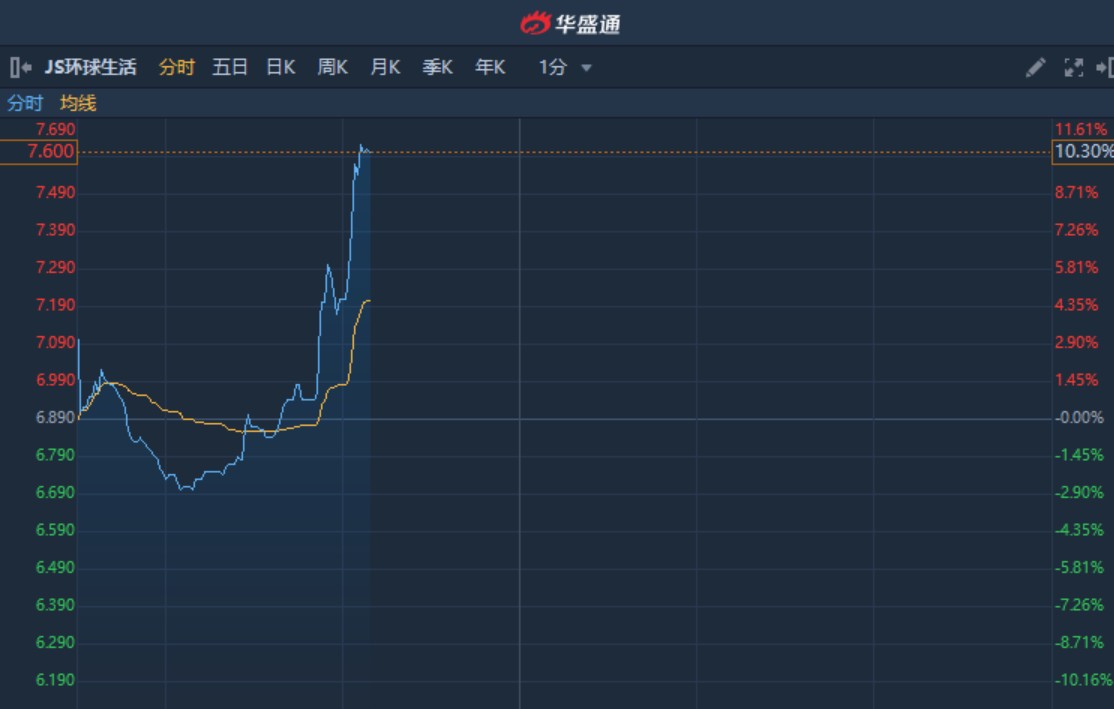Click the 11.61% top percent label
The width and height of the screenshot is (1114, 709).
tap(1081, 129)
